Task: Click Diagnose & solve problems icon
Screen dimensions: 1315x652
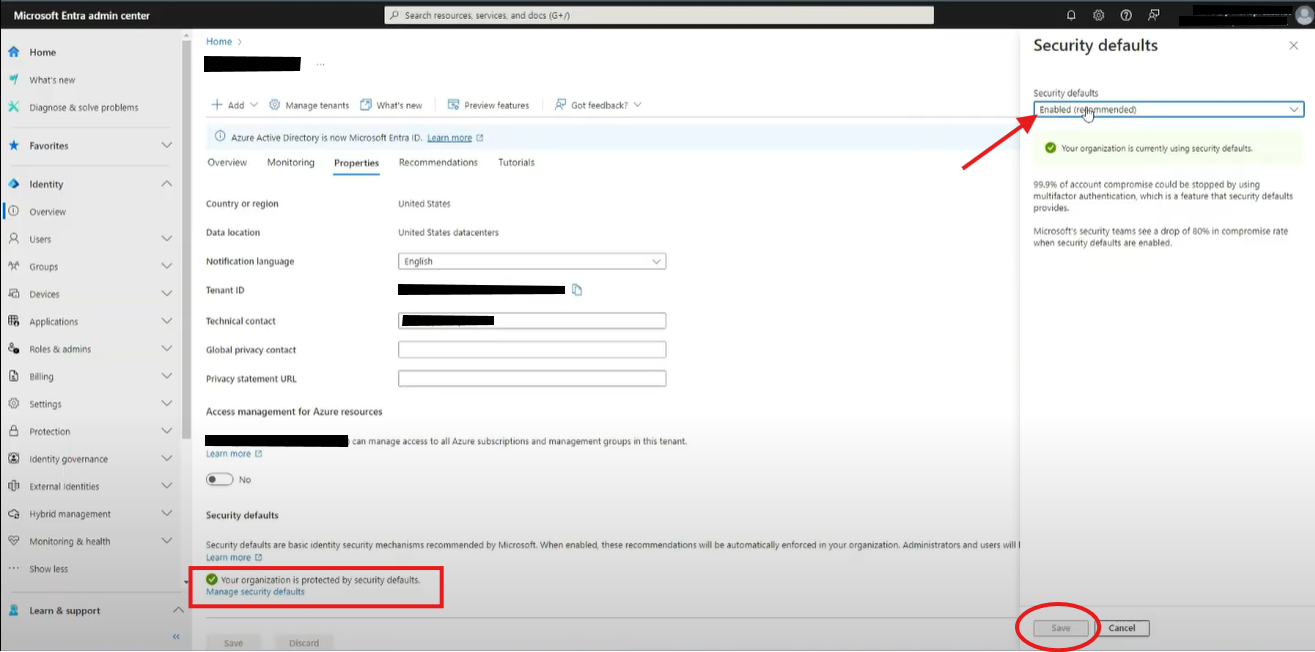Action: point(14,107)
